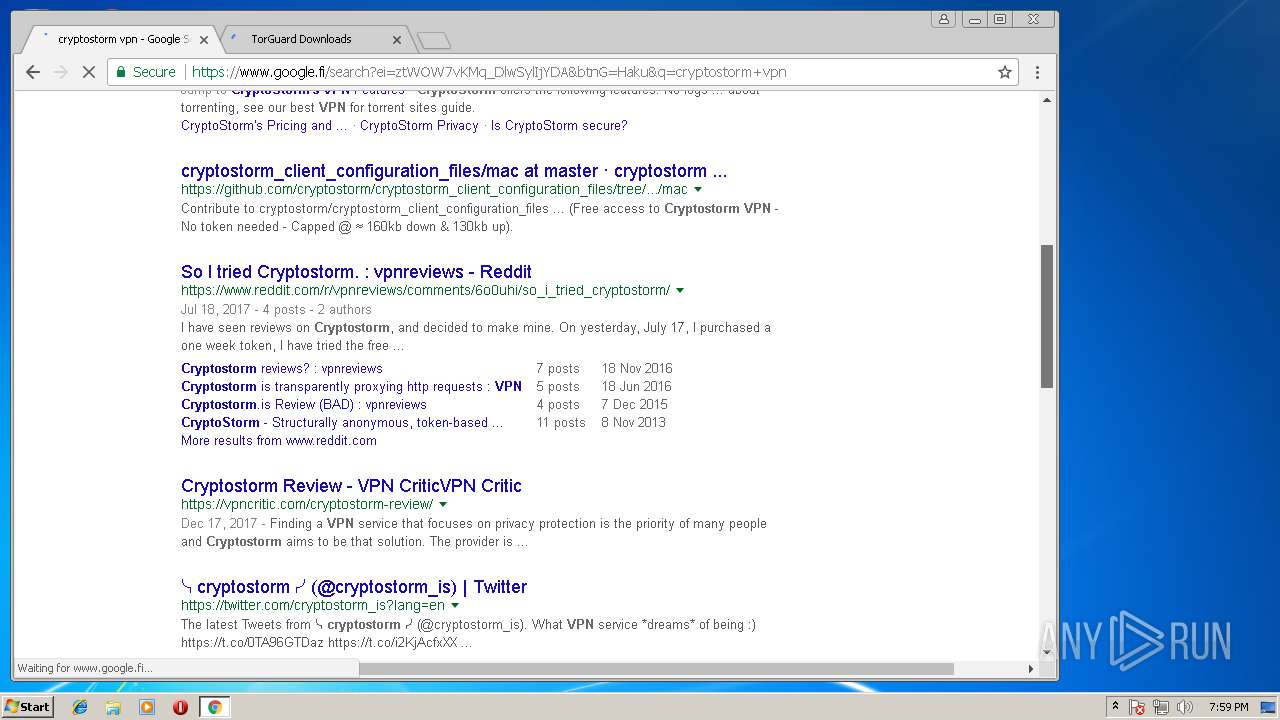Click the scroll down arrow
The width and height of the screenshot is (1280, 720).
point(1047,652)
